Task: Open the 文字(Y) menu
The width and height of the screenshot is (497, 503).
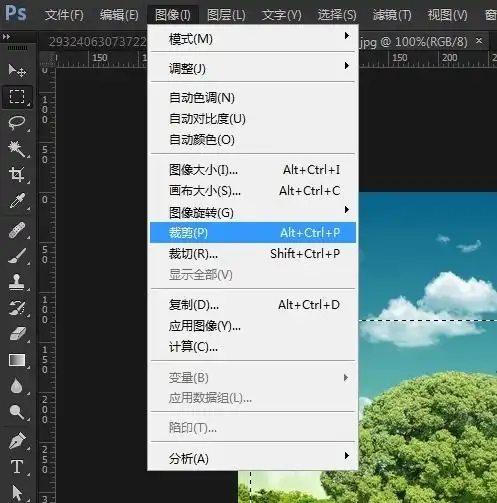Action: [x=281, y=15]
